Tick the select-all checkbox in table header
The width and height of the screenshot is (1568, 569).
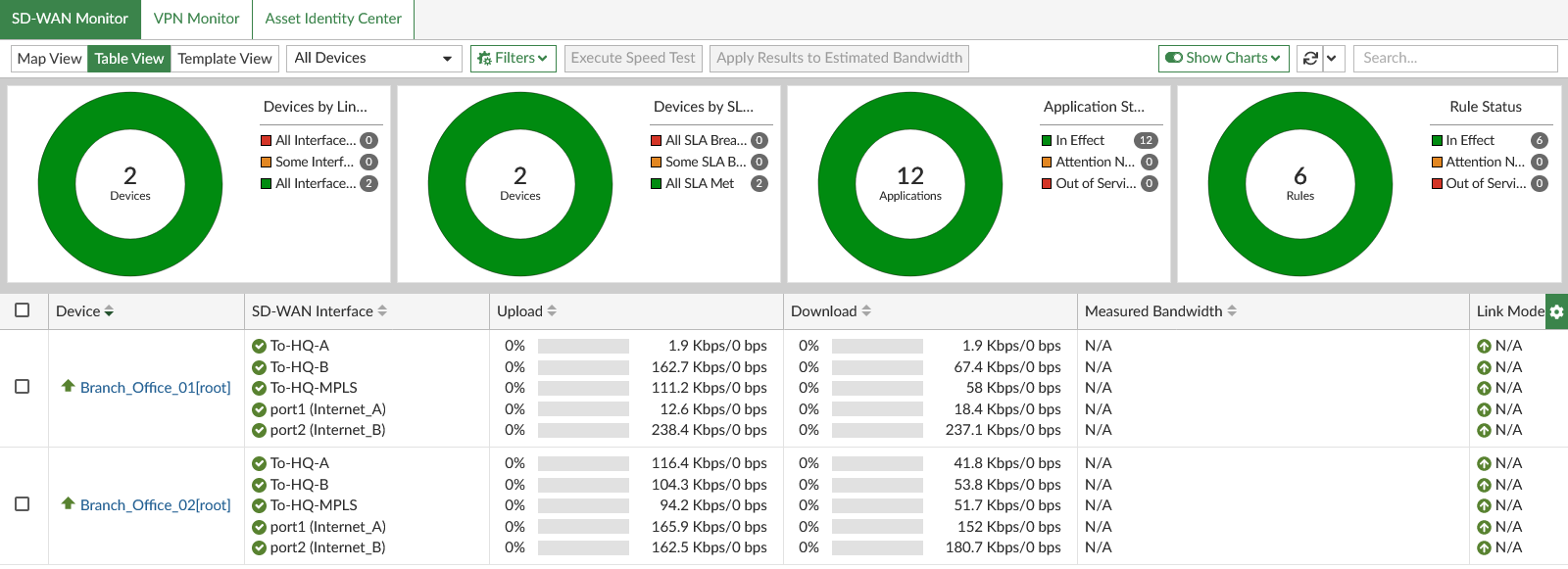point(23,310)
